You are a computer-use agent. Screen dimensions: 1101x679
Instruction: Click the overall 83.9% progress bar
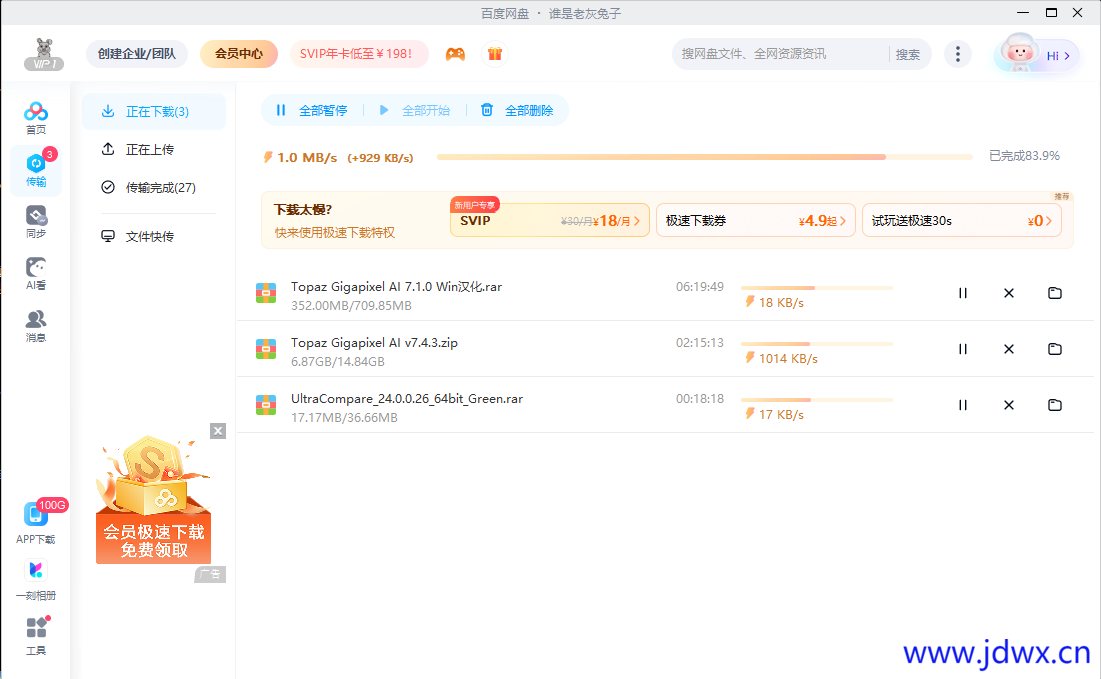coord(704,157)
